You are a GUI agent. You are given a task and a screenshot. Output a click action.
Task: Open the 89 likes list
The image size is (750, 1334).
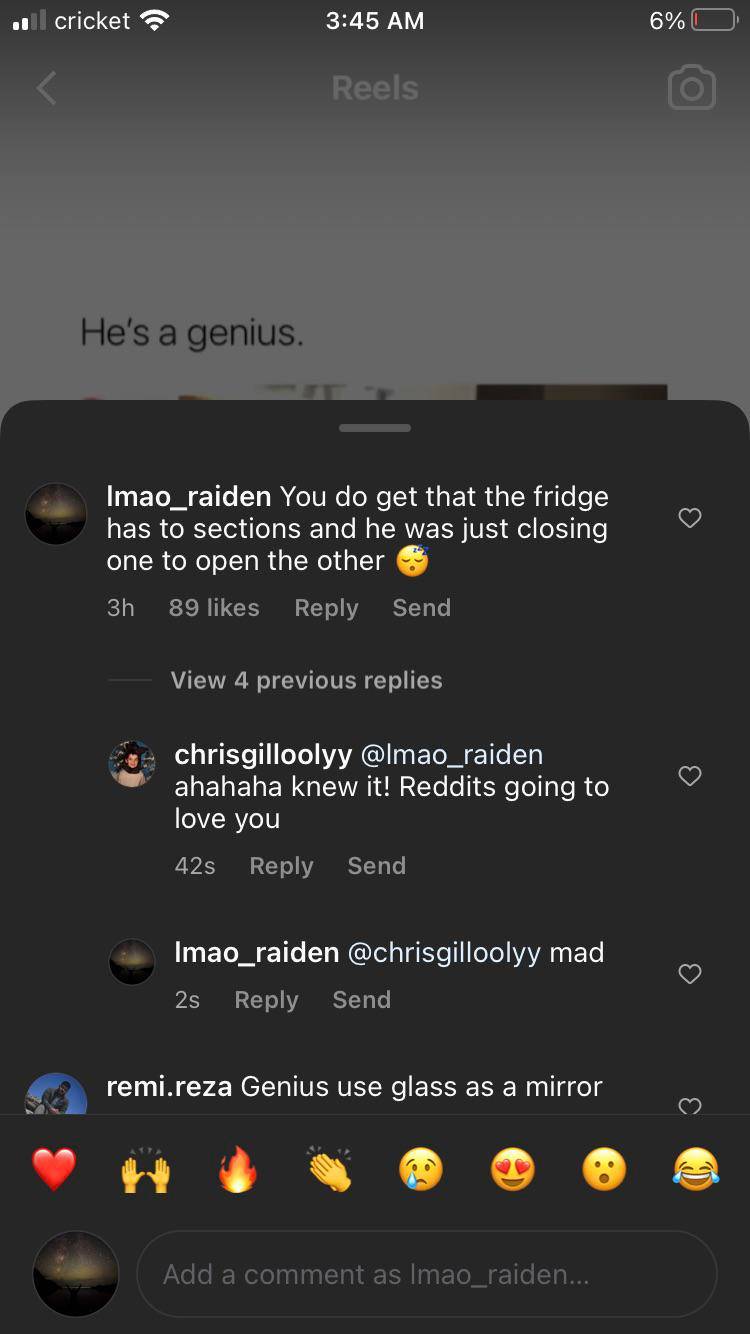214,608
